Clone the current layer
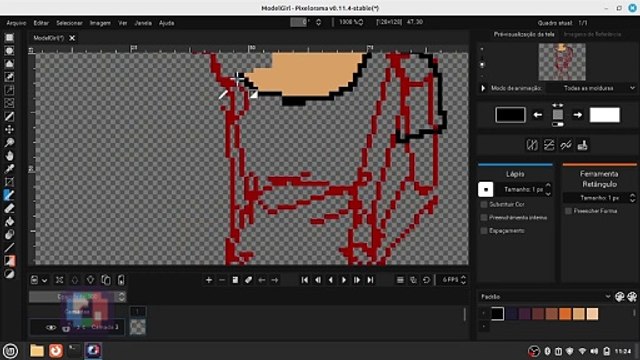This screenshot has width=640, height=360. (106, 280)
